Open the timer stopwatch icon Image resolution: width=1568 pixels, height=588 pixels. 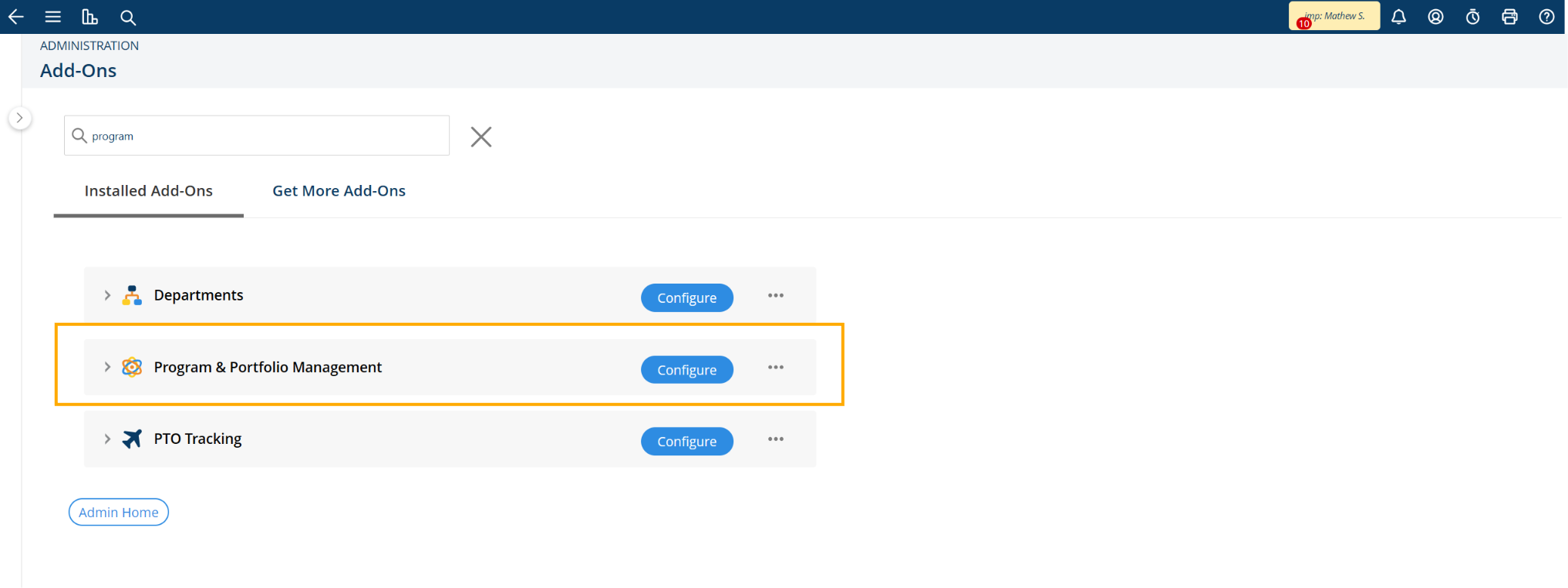click(x=1472, y=16)
